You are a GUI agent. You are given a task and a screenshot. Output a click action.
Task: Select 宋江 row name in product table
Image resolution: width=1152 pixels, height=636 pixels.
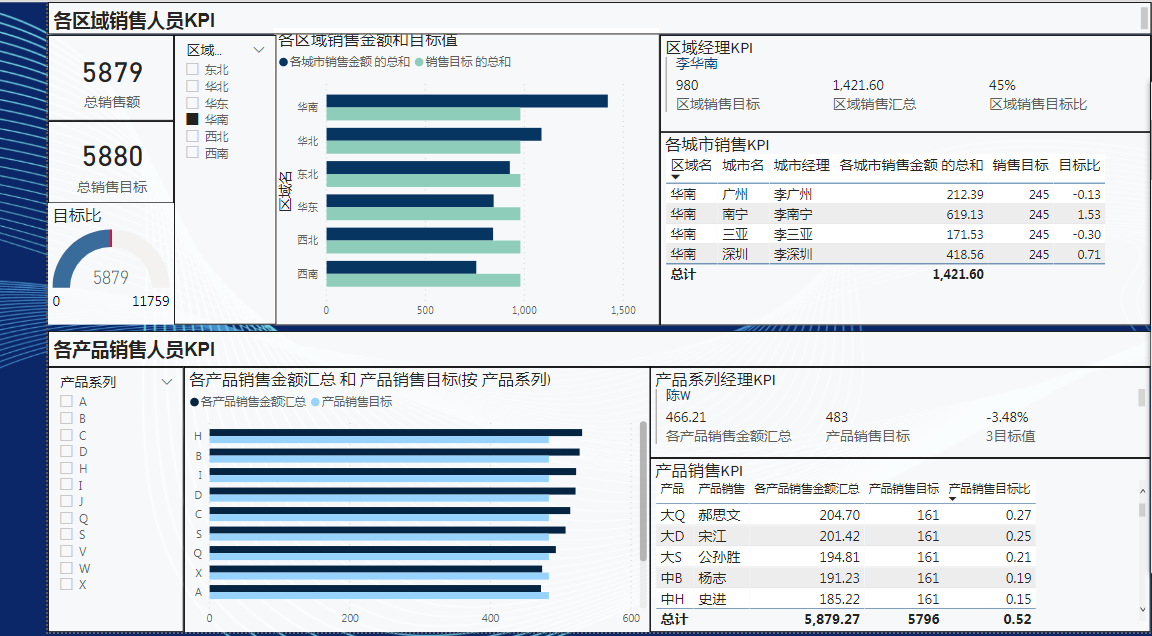(x=713, y=536)
